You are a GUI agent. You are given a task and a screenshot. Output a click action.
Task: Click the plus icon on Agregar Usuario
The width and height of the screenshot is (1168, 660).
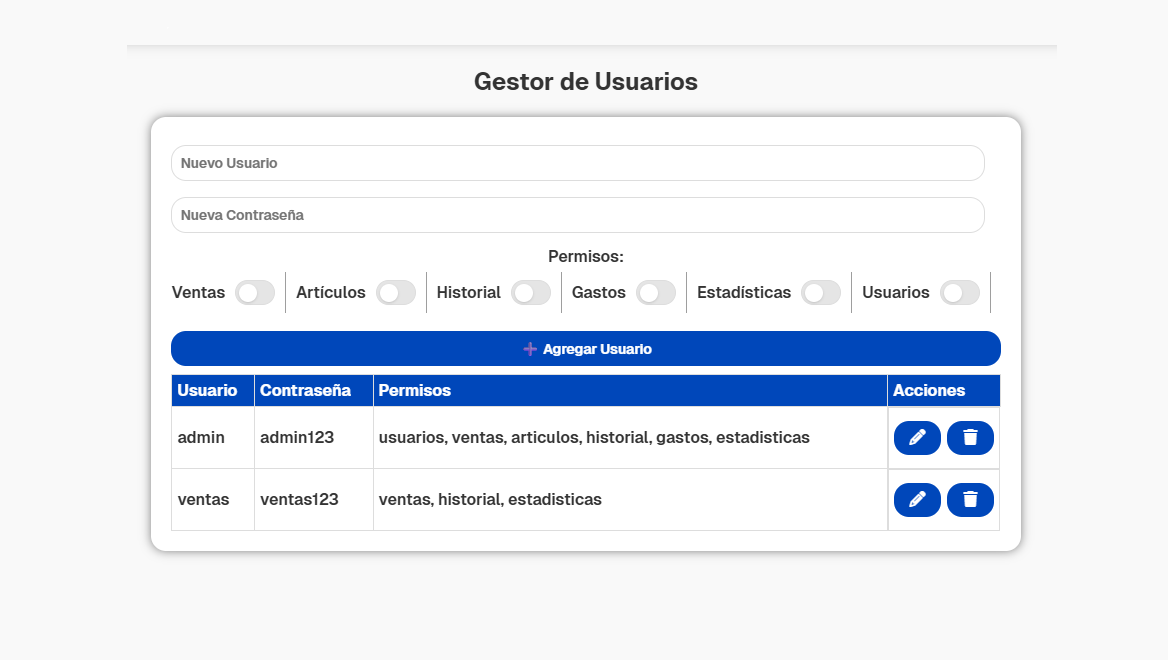tap(529, 348)
